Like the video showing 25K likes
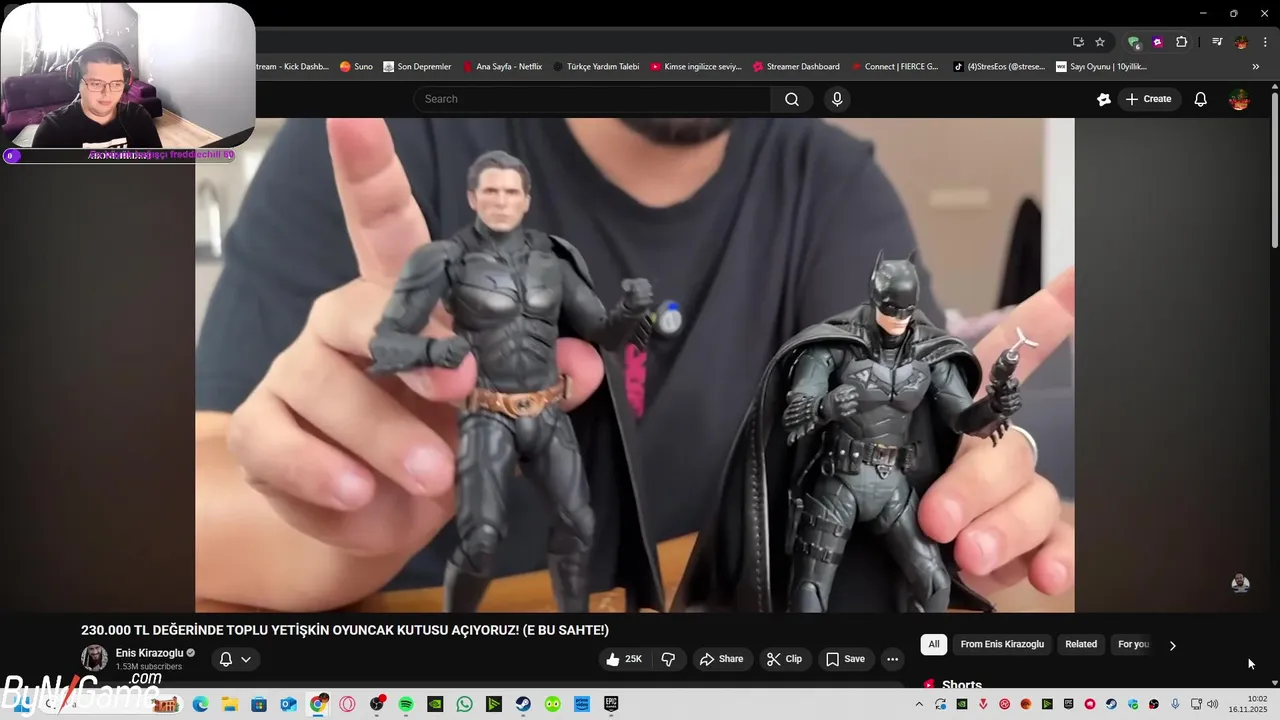Image resolution: width=1280 pixels, height=720 pixels. (x=624, y=659)
